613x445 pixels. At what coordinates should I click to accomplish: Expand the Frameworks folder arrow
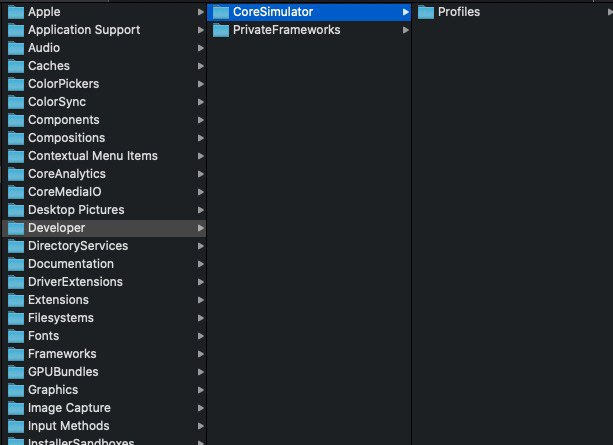tap(201, 354)
